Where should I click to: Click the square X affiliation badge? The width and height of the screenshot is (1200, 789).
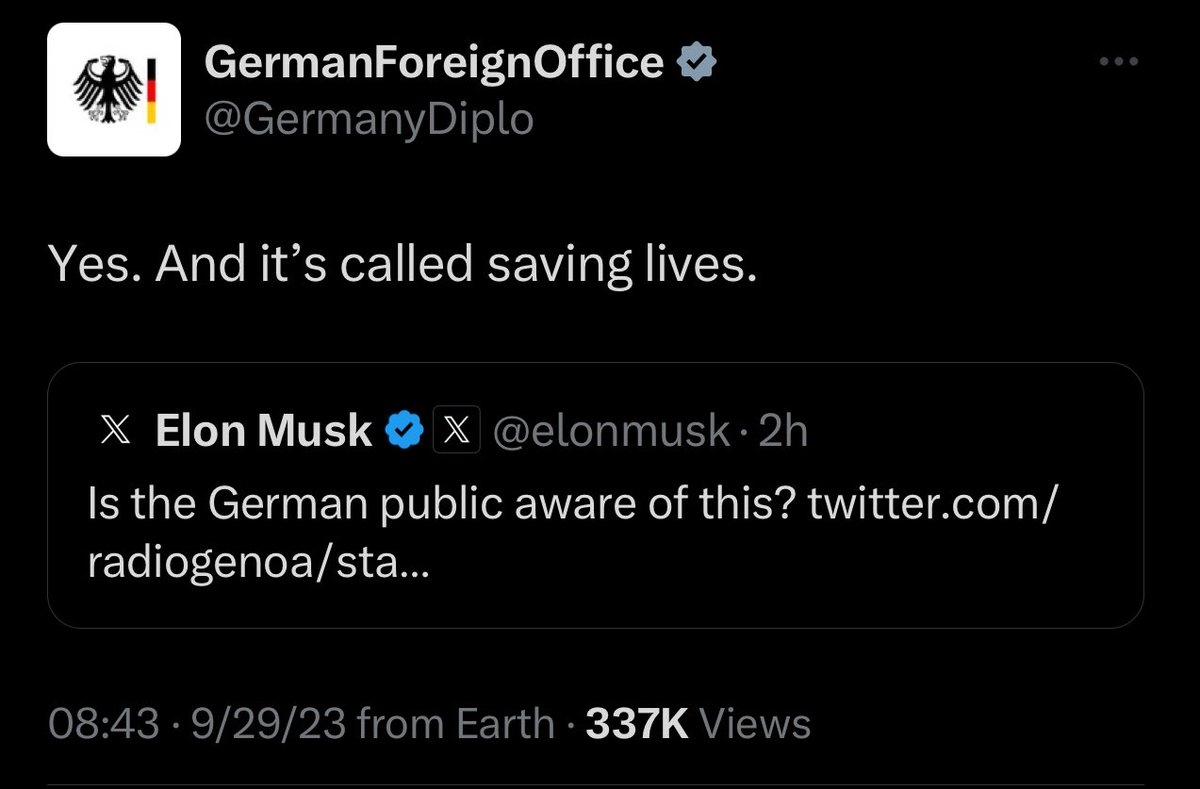(458, 431)
